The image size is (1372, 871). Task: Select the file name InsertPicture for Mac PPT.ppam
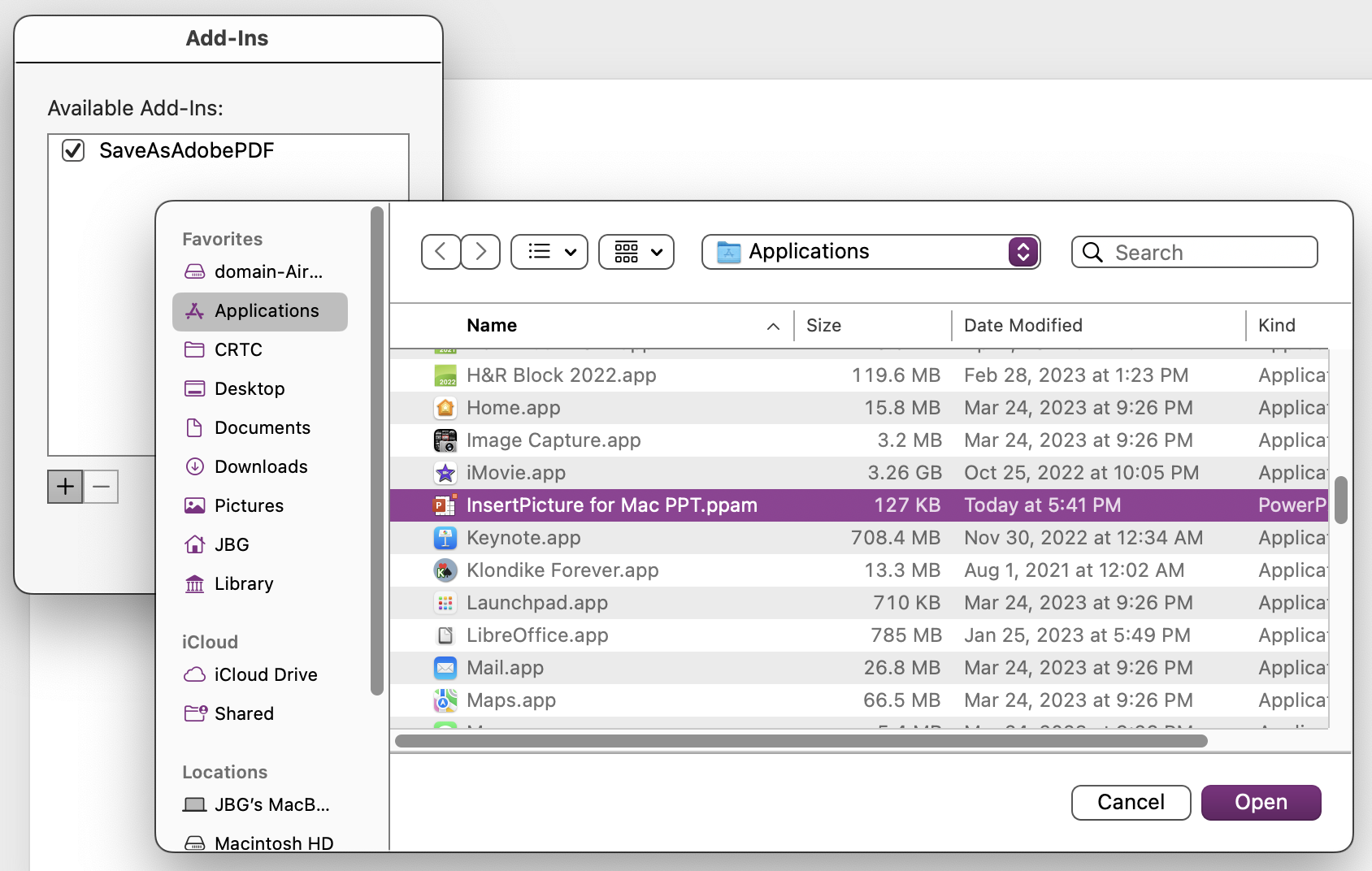click(x=612, y=505)
